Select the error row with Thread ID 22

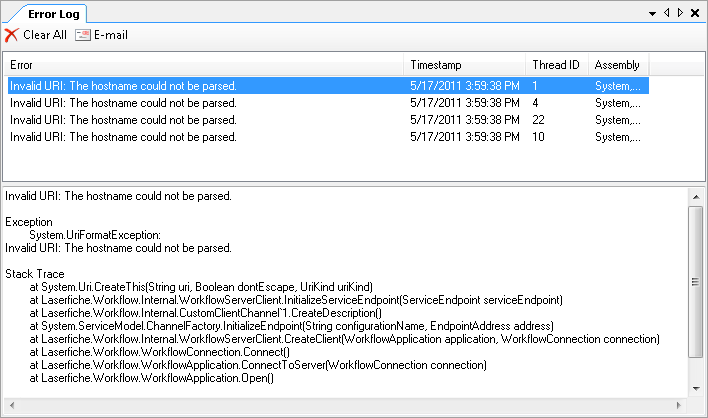coord(200,119)
